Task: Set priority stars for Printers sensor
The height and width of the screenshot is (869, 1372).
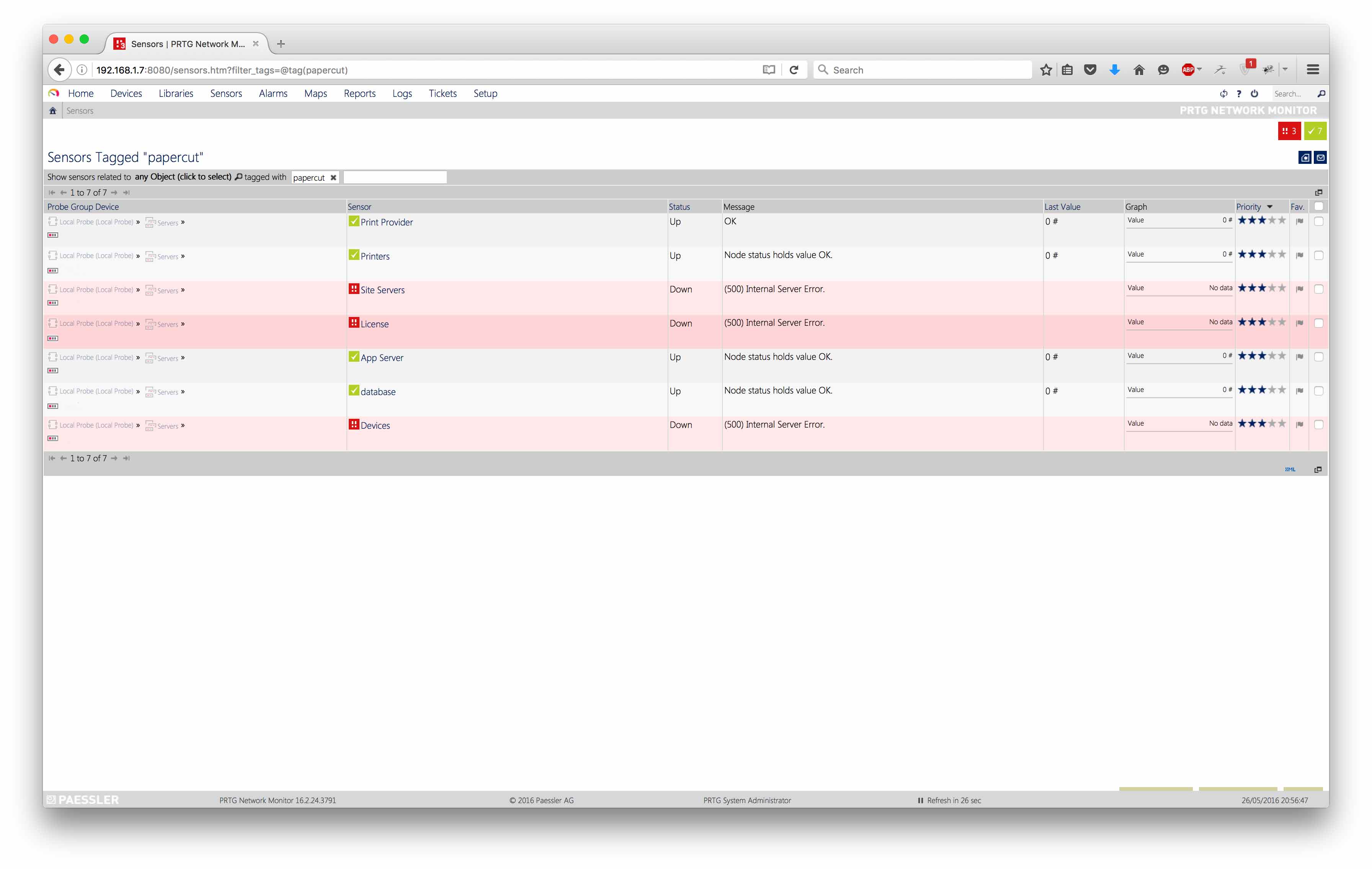Action: click(x=1261, y=254)
